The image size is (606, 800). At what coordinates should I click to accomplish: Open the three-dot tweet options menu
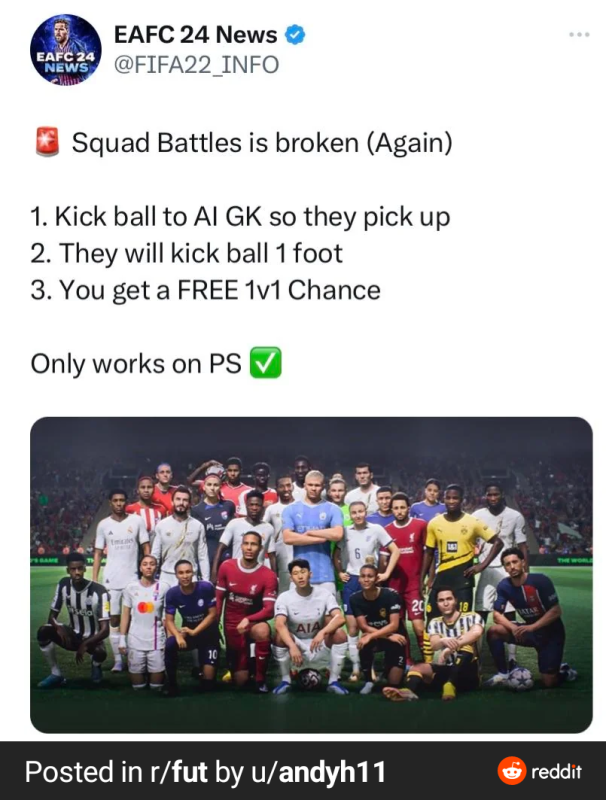click(x=579, y=35)
